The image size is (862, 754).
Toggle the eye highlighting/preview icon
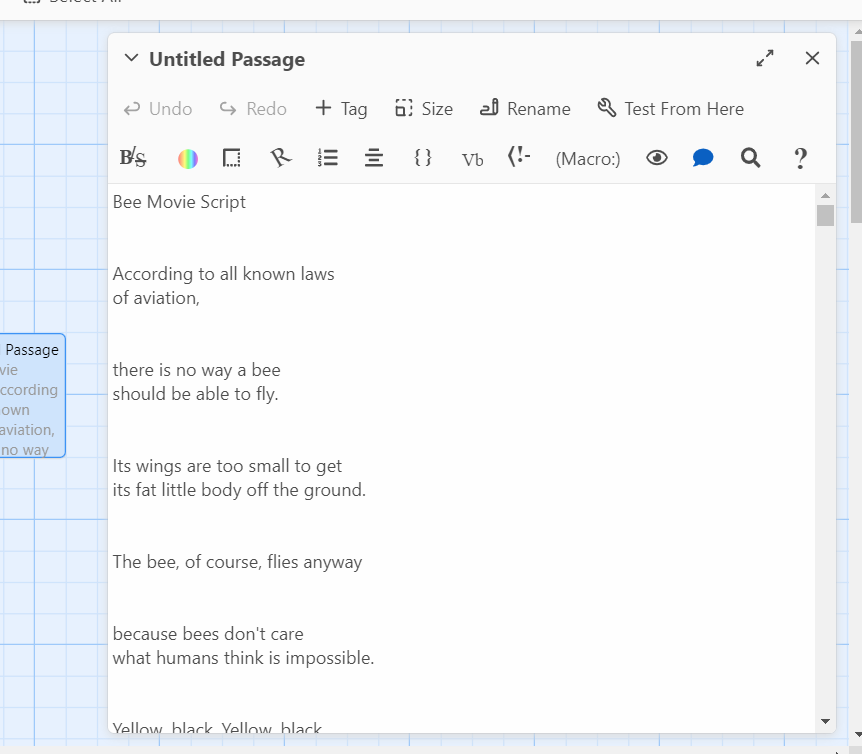pos(657,158)
